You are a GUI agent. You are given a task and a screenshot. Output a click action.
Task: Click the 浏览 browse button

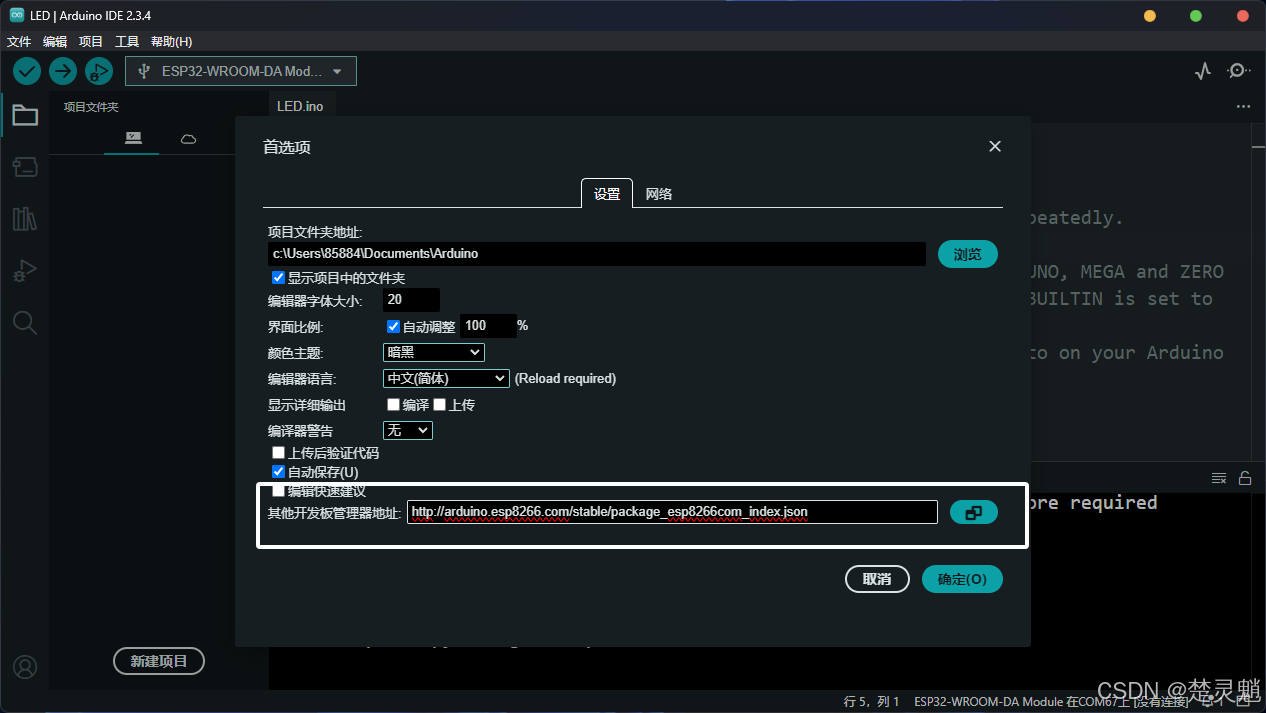click(968, 254)
